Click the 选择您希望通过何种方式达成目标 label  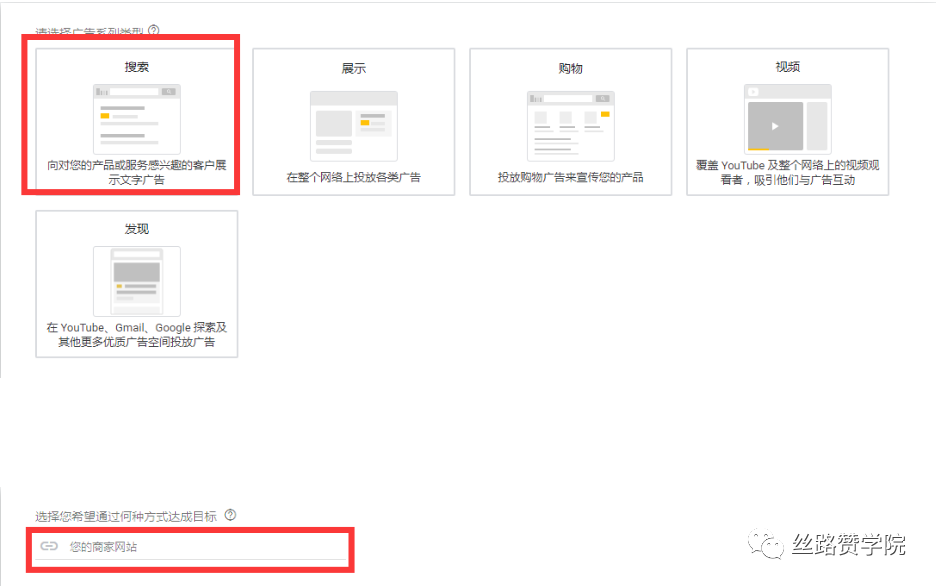126,516
